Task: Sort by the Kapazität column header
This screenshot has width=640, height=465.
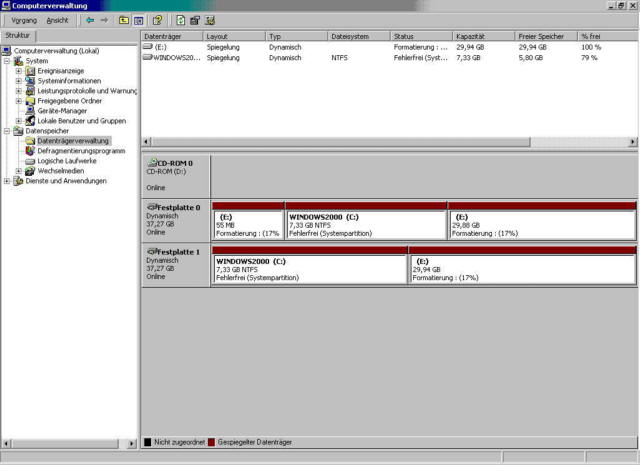Action: coord(484,36)
